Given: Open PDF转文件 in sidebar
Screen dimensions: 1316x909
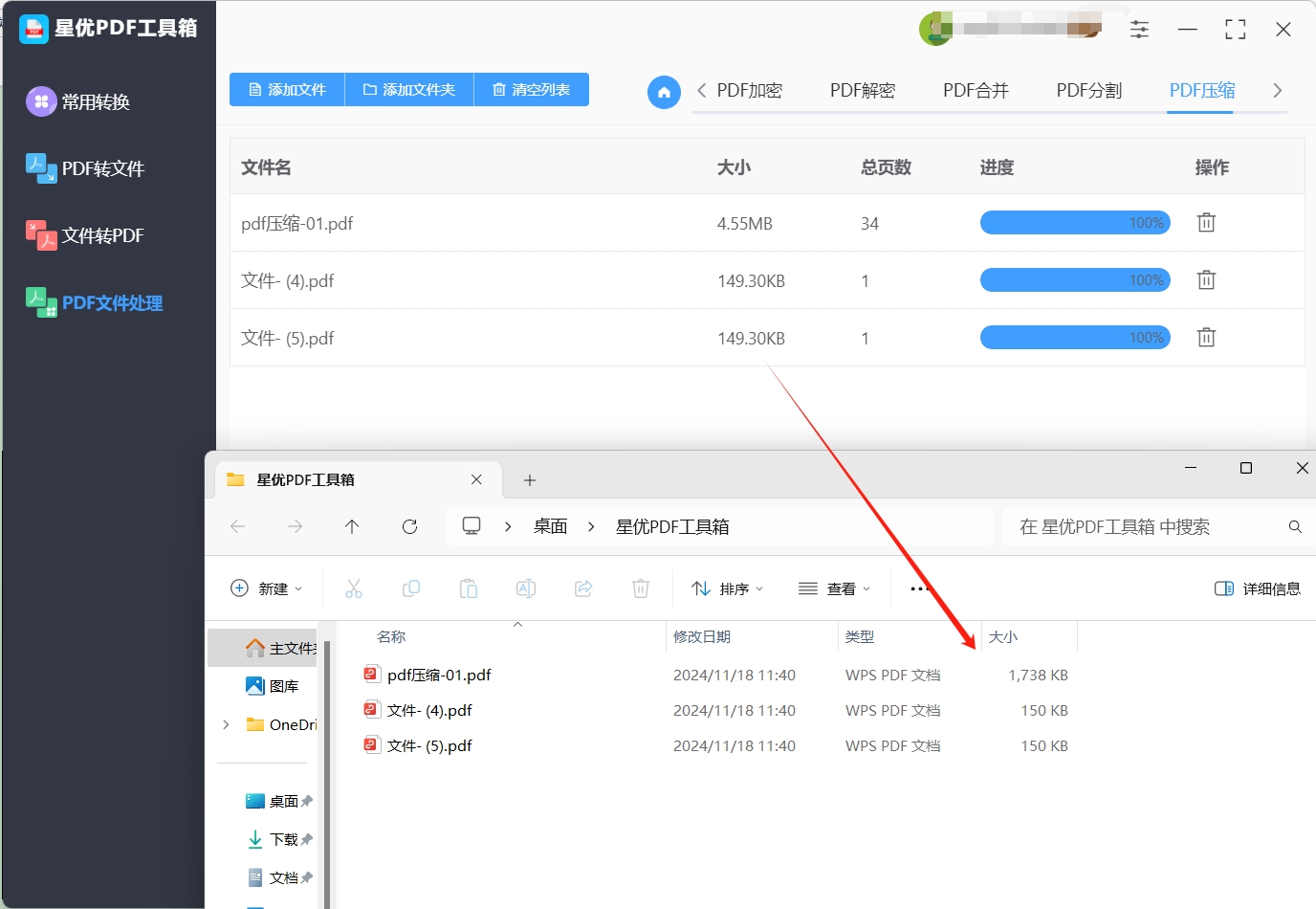Looking at the screenshot, I should 85,168.
